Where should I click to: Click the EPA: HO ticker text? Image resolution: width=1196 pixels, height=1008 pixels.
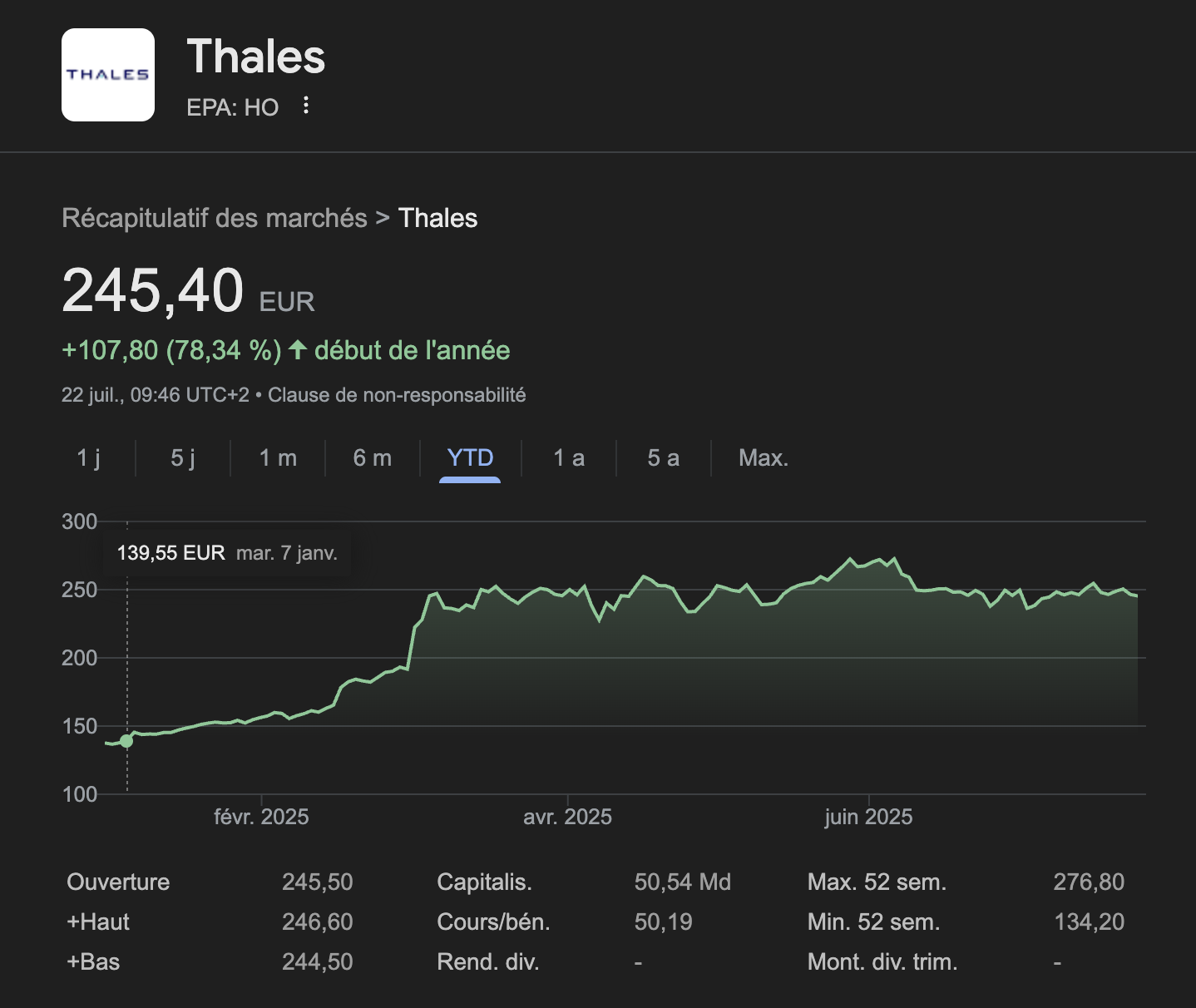coord(232,107)
